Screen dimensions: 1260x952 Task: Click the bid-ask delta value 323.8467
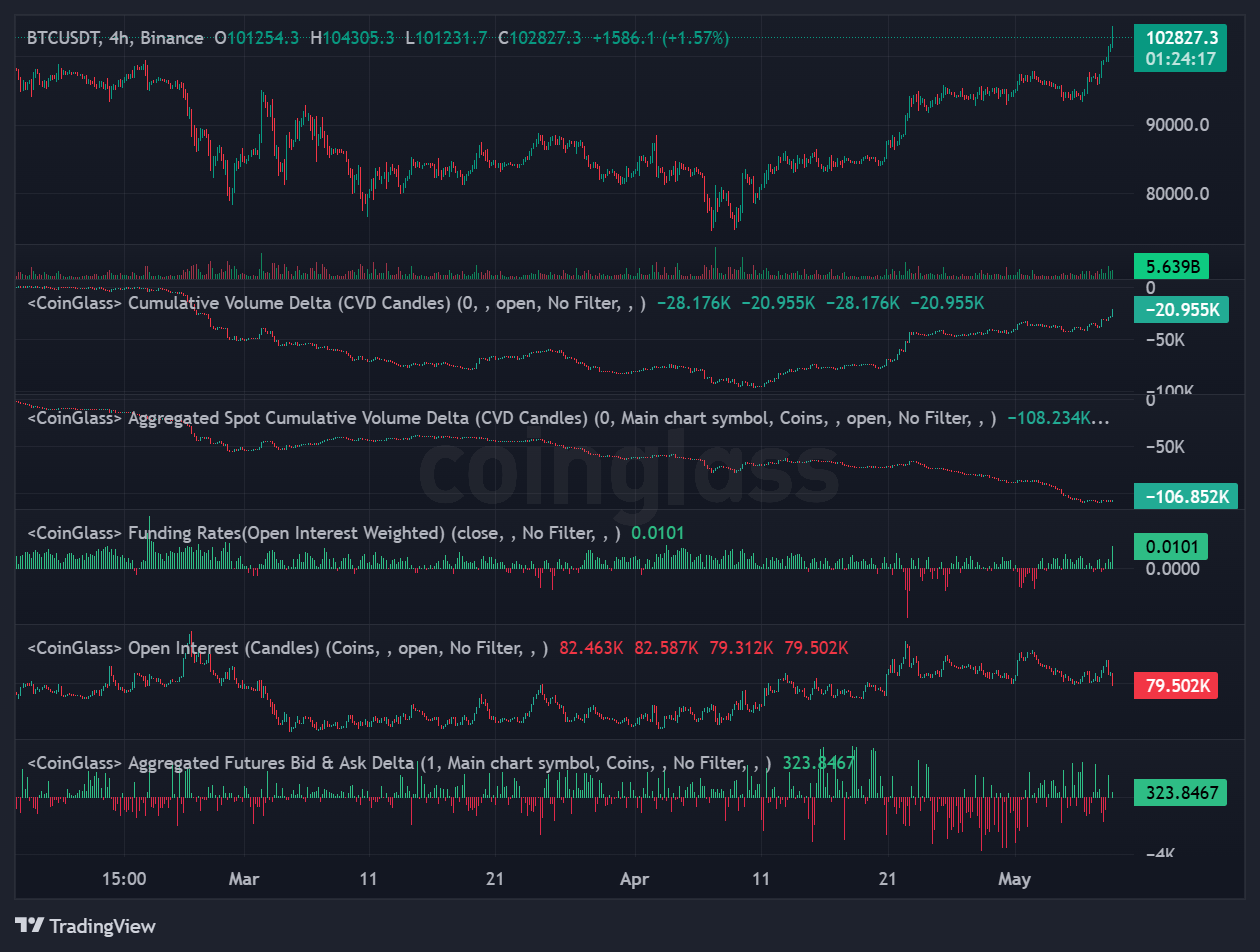click(1179, 792)
